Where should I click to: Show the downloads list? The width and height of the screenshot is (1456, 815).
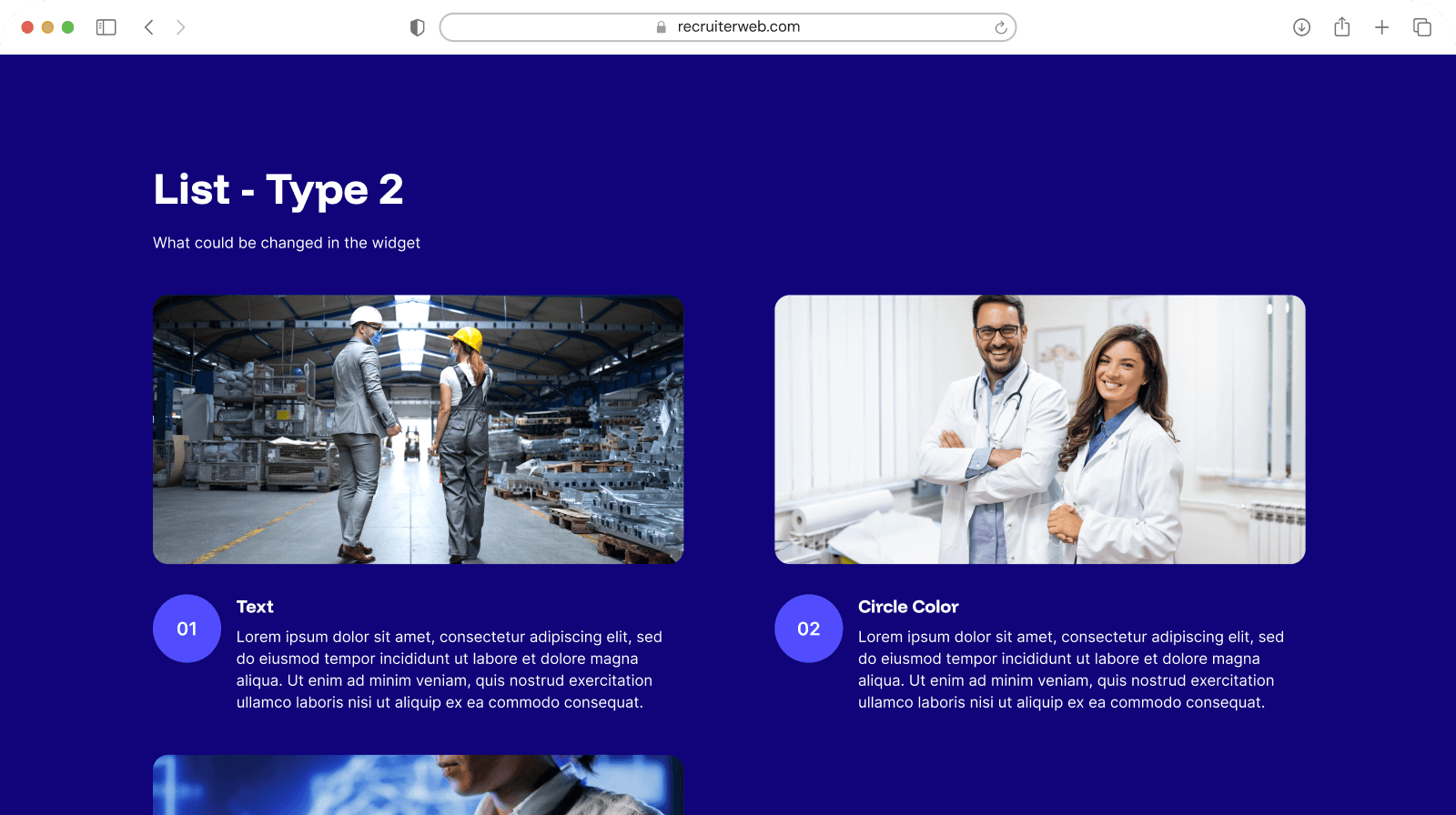click(1301, 27)
